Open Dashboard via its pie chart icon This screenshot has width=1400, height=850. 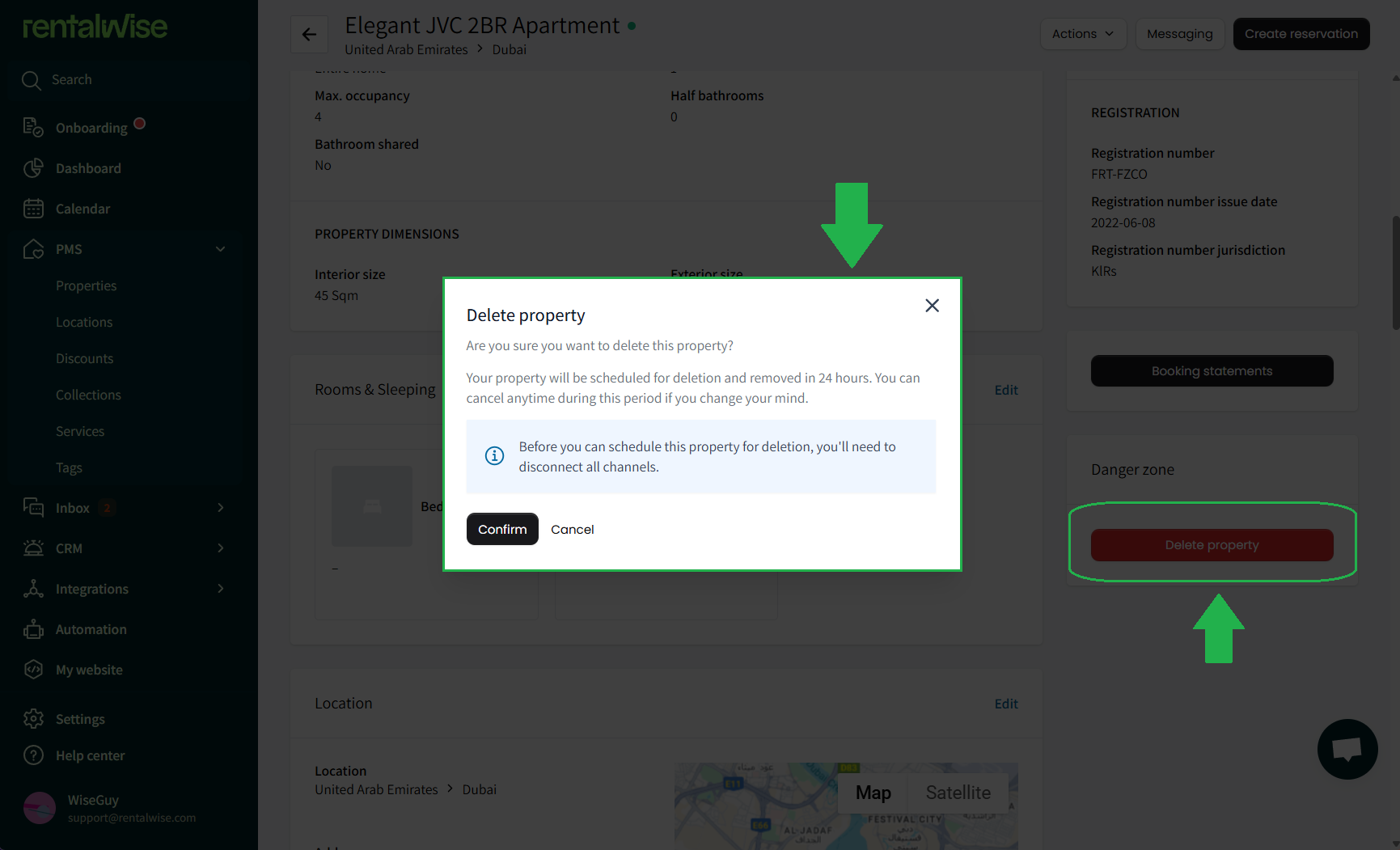click(x=33, y=168)
